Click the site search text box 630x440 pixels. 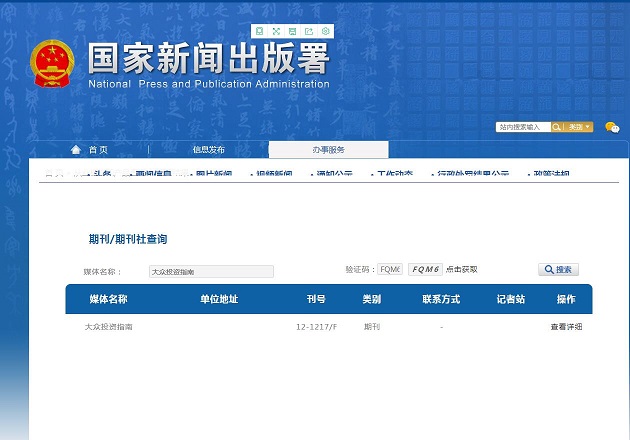522,127
